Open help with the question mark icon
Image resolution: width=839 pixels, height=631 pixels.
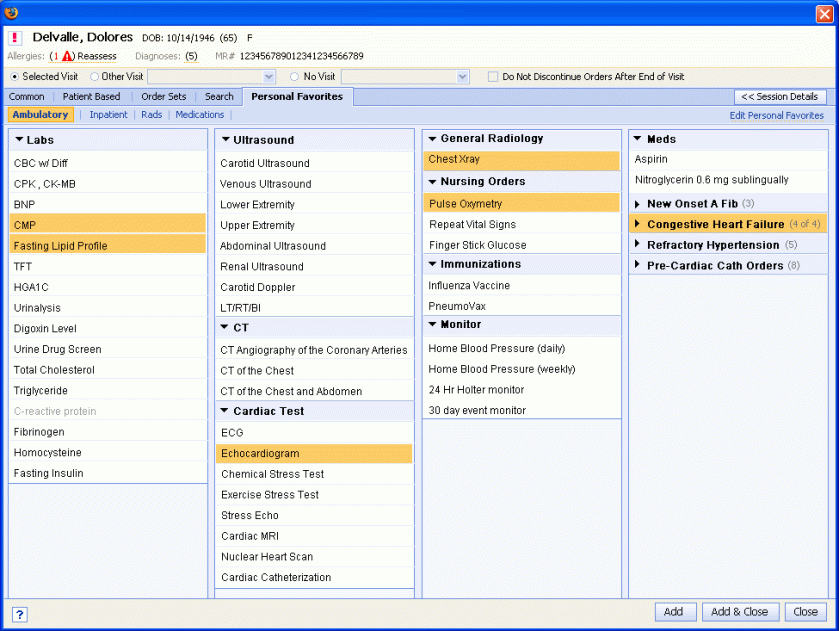(x=19, y=614)
